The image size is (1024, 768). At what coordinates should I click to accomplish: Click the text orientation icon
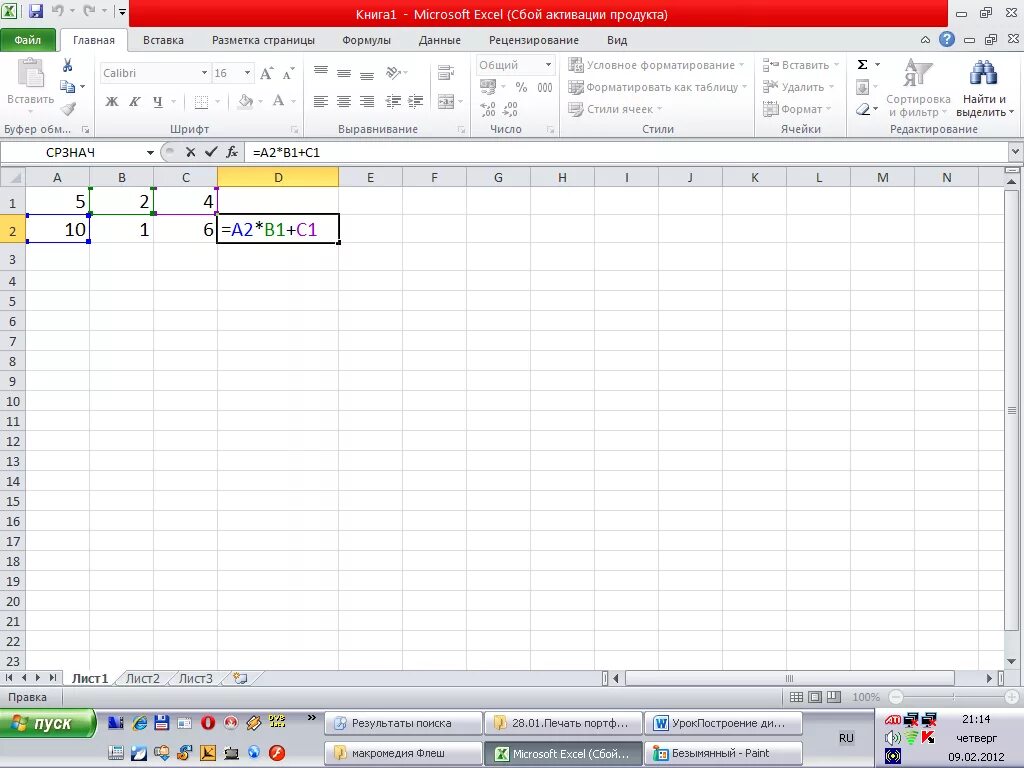click(394, 72)
